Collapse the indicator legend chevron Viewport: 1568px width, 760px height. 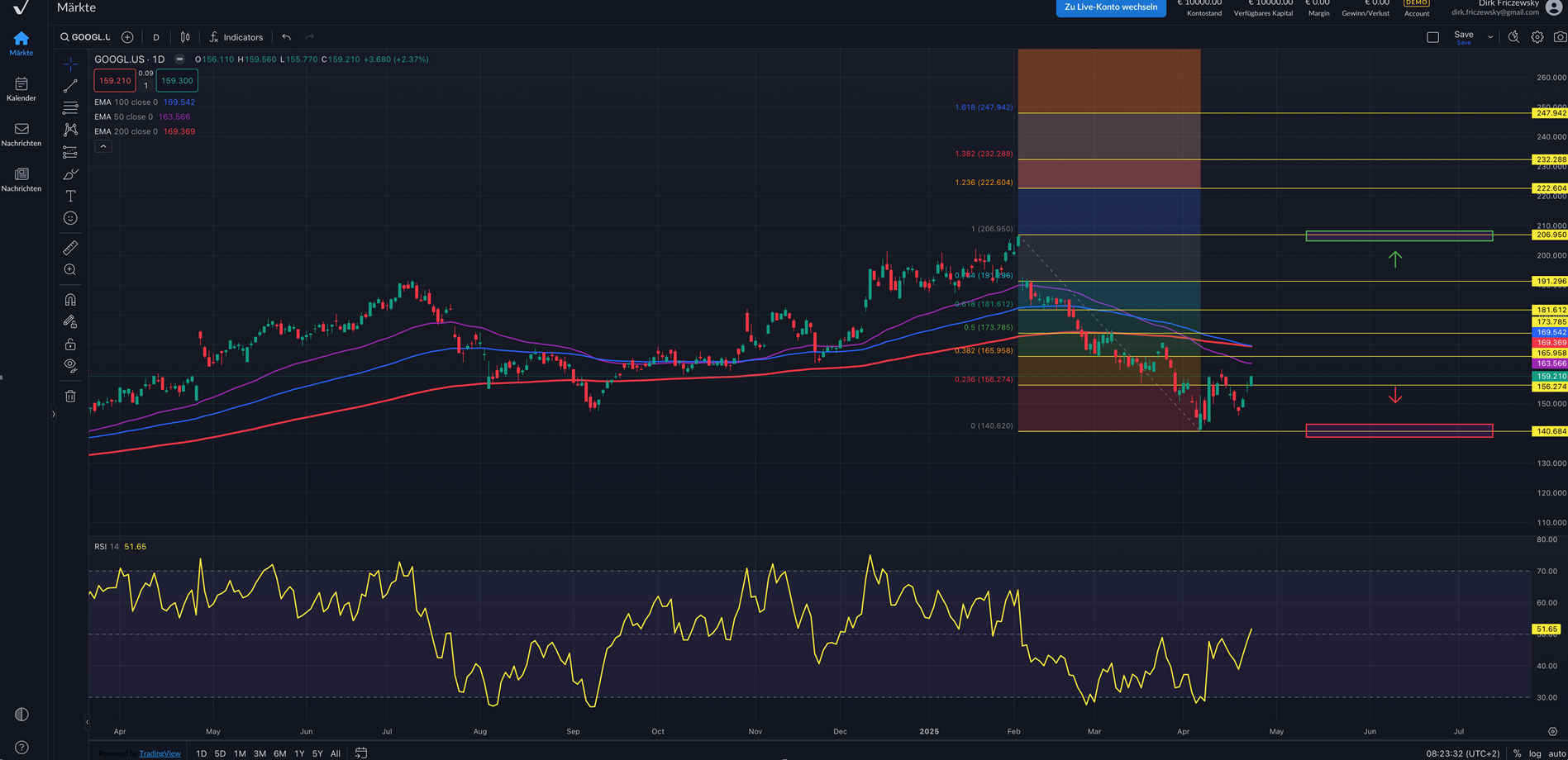pos(103,146)
